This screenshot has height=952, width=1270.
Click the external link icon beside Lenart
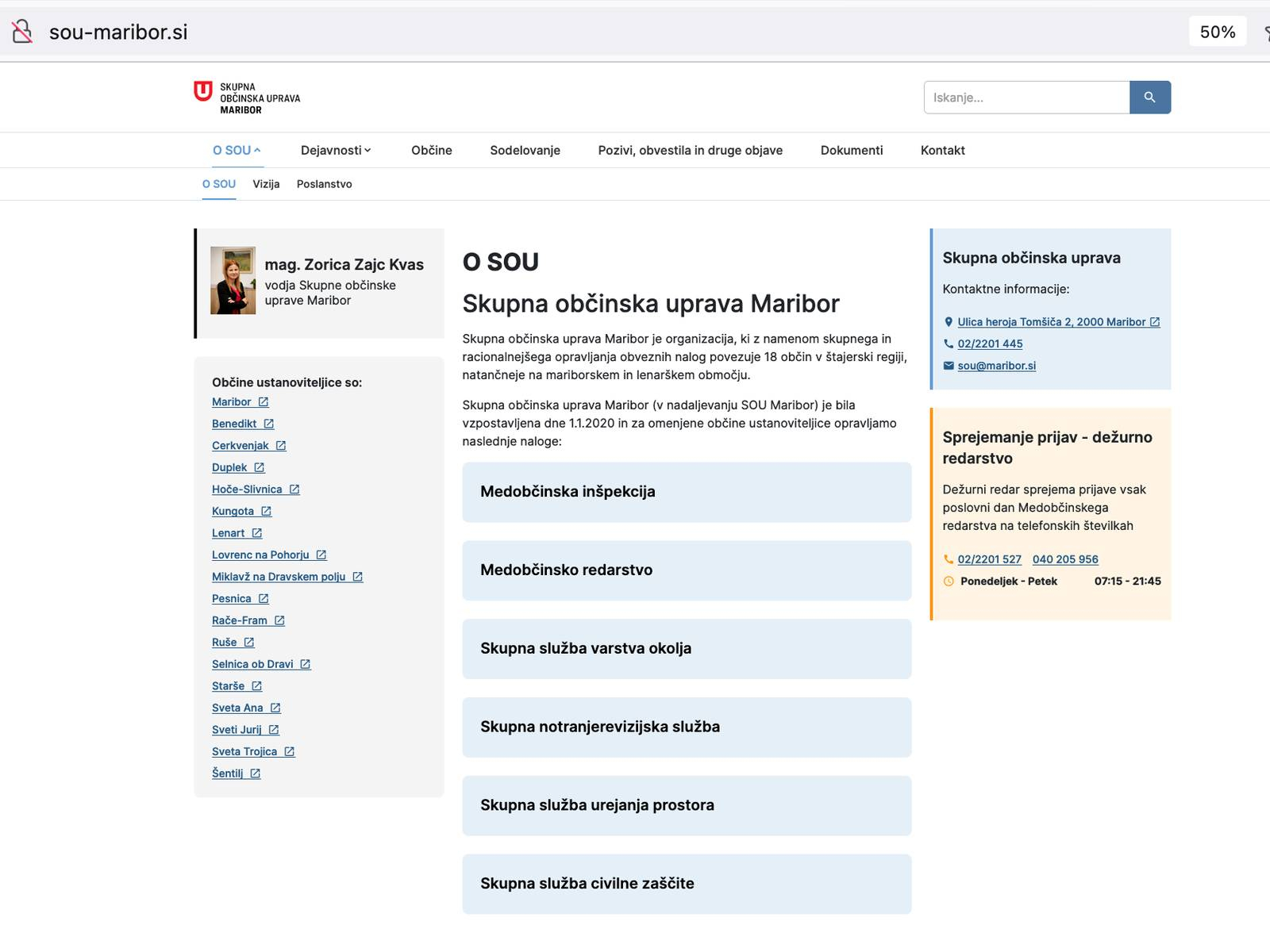[257, 533]
